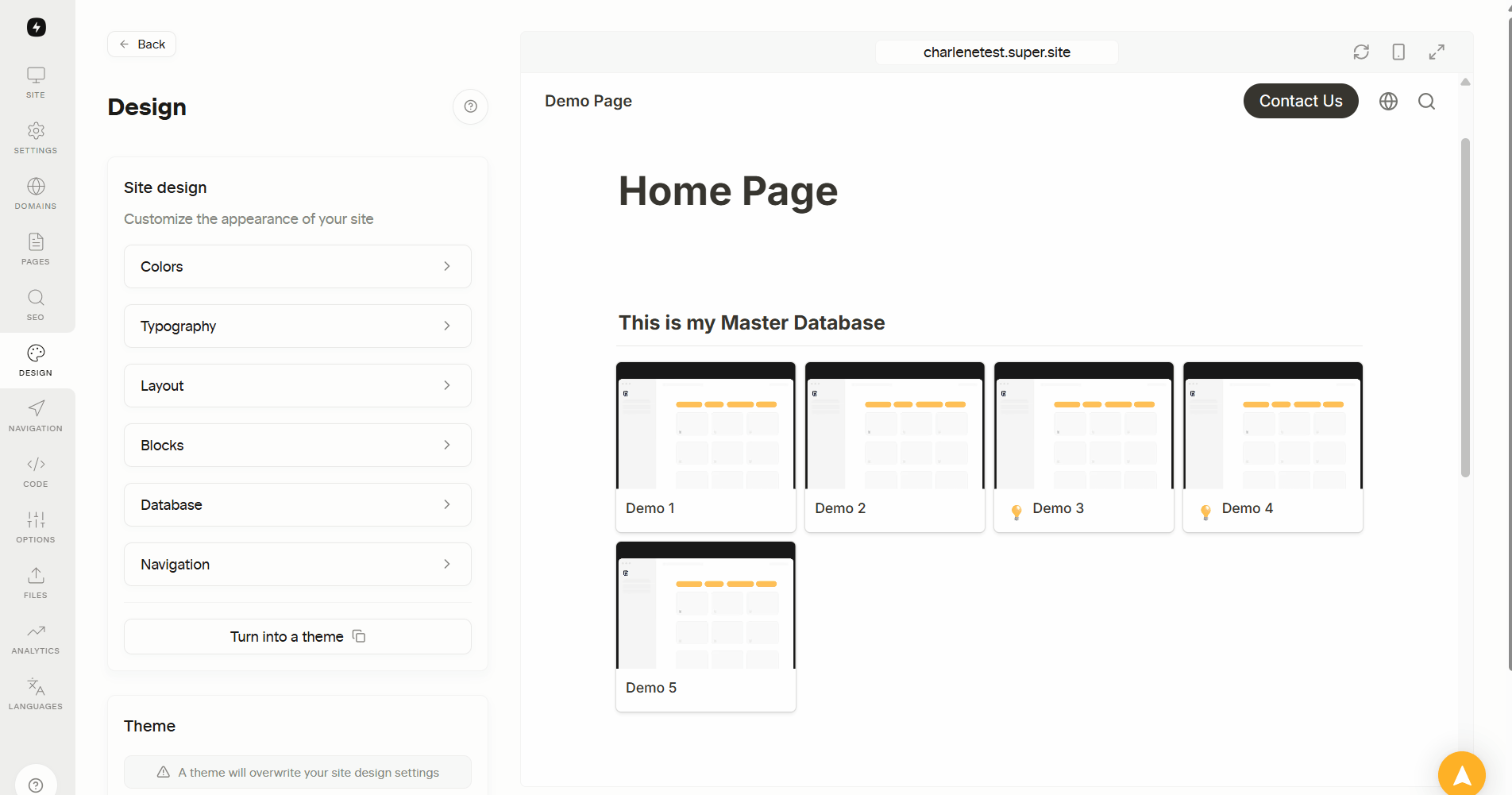
Task: Click the charlenetest.super.site URL field
Action: (x=997, y=52)
